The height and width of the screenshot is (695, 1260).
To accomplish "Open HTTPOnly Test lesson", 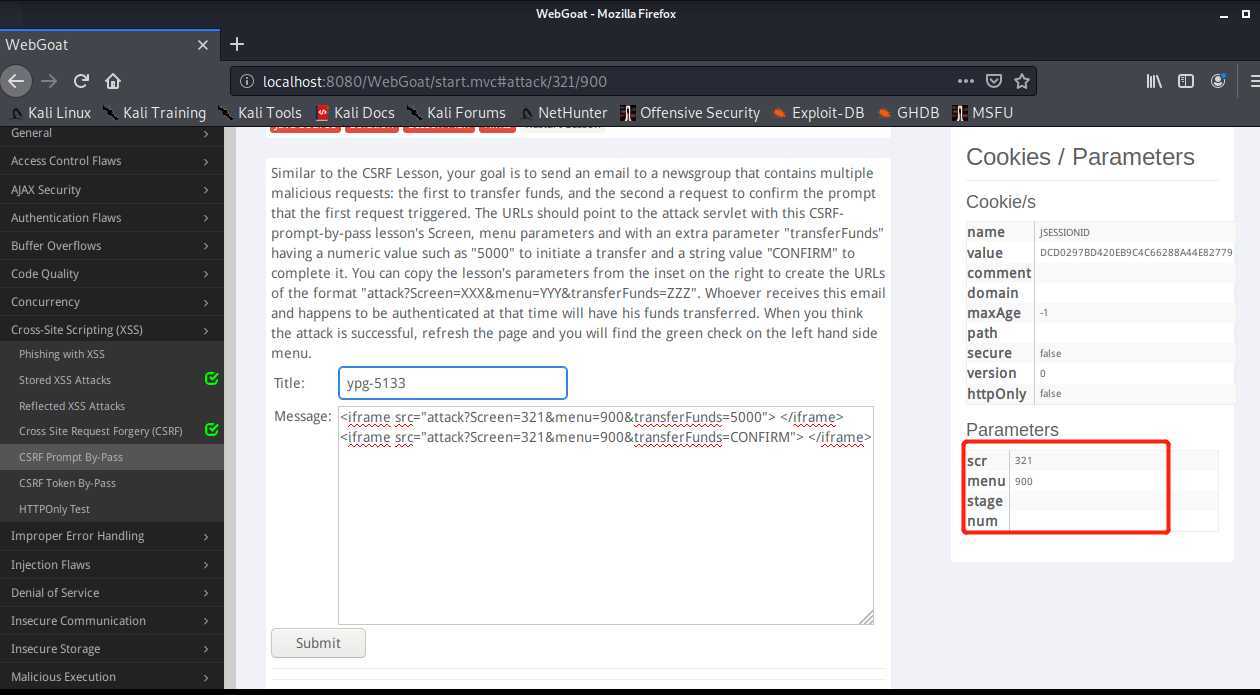I will tap(54, 509).
